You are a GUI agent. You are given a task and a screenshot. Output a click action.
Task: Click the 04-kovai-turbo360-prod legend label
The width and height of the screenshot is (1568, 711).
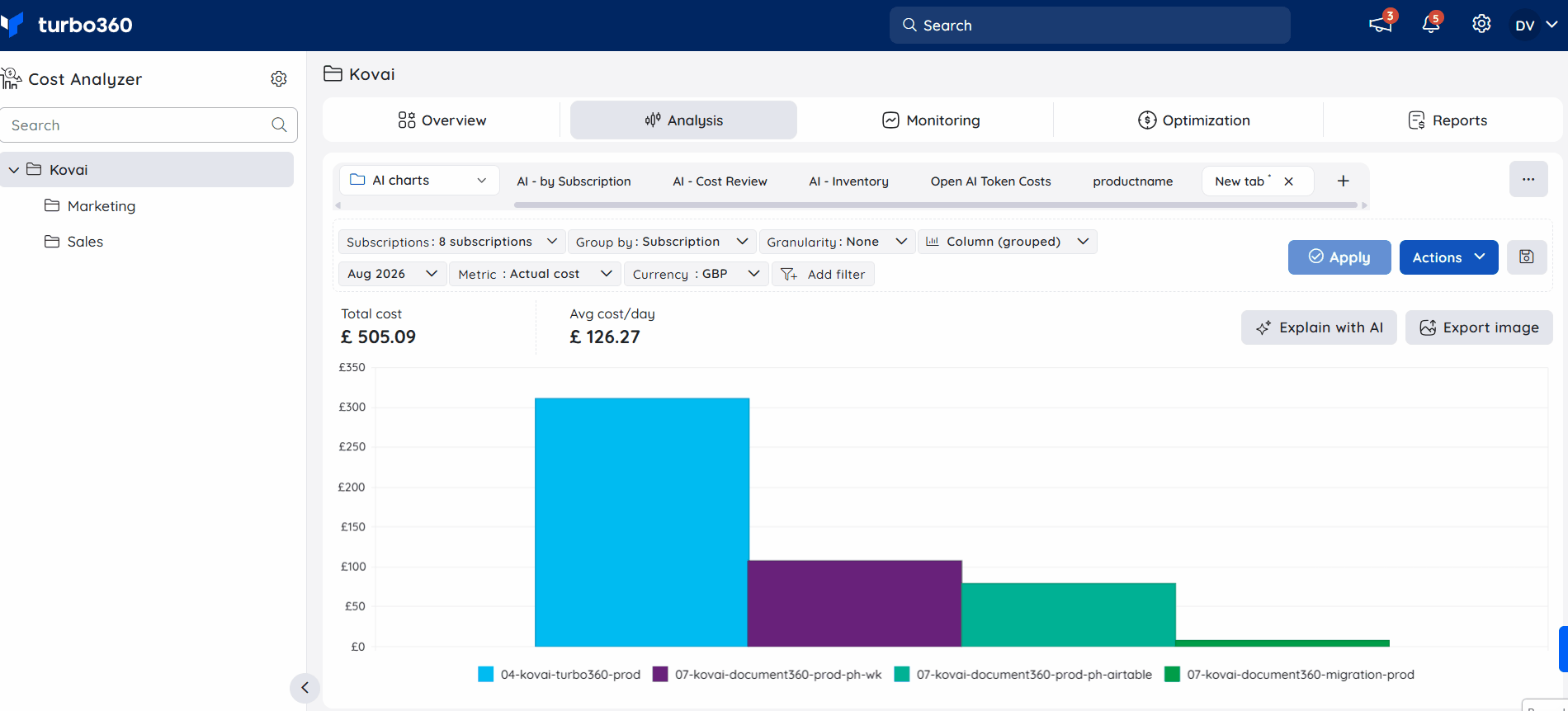pyautogui.click(x=570, y=674)
